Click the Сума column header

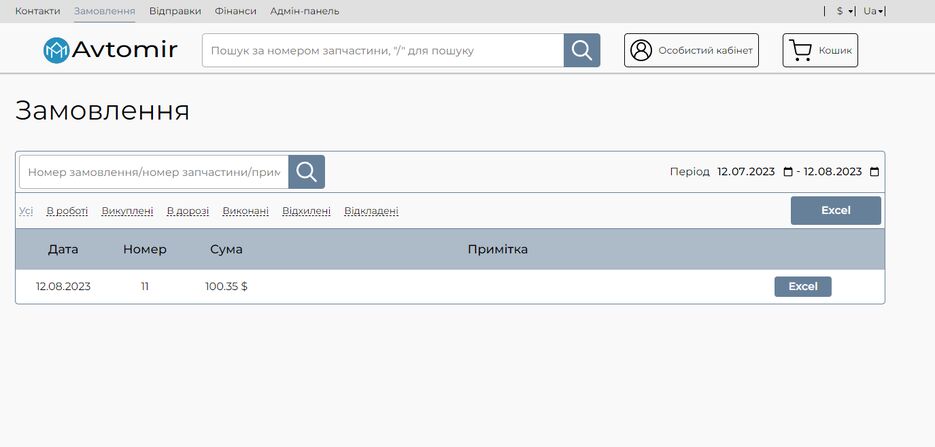click(x=227, y=249)
